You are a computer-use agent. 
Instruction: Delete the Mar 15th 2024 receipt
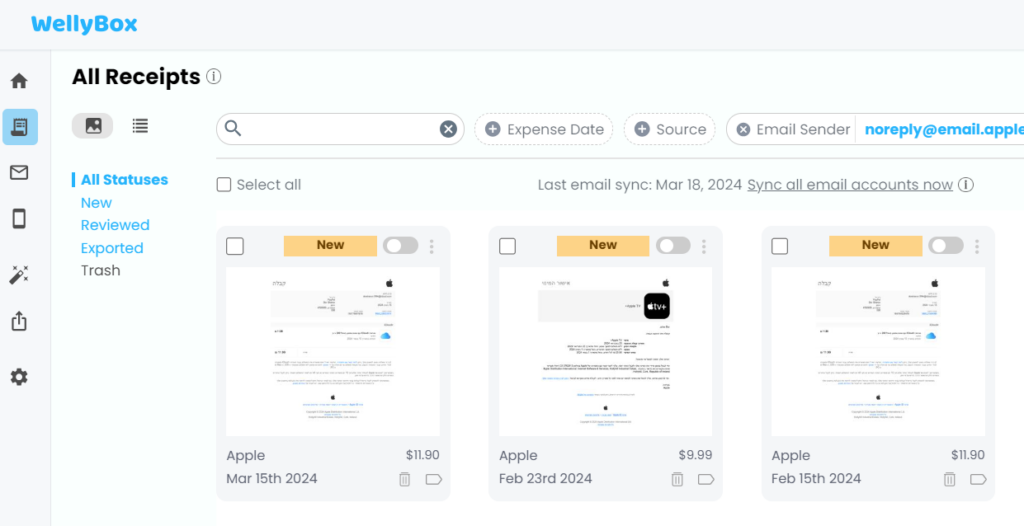click(405, 479)
